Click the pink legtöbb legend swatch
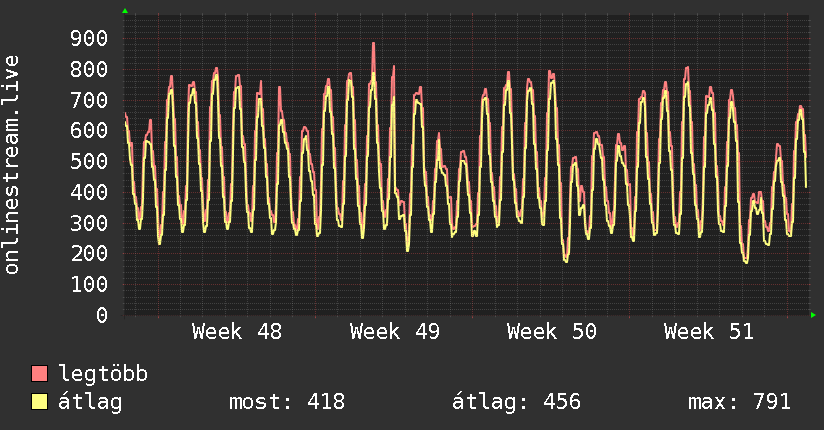Viewport: 824px width, 430px height. click(x=39, y=373)
